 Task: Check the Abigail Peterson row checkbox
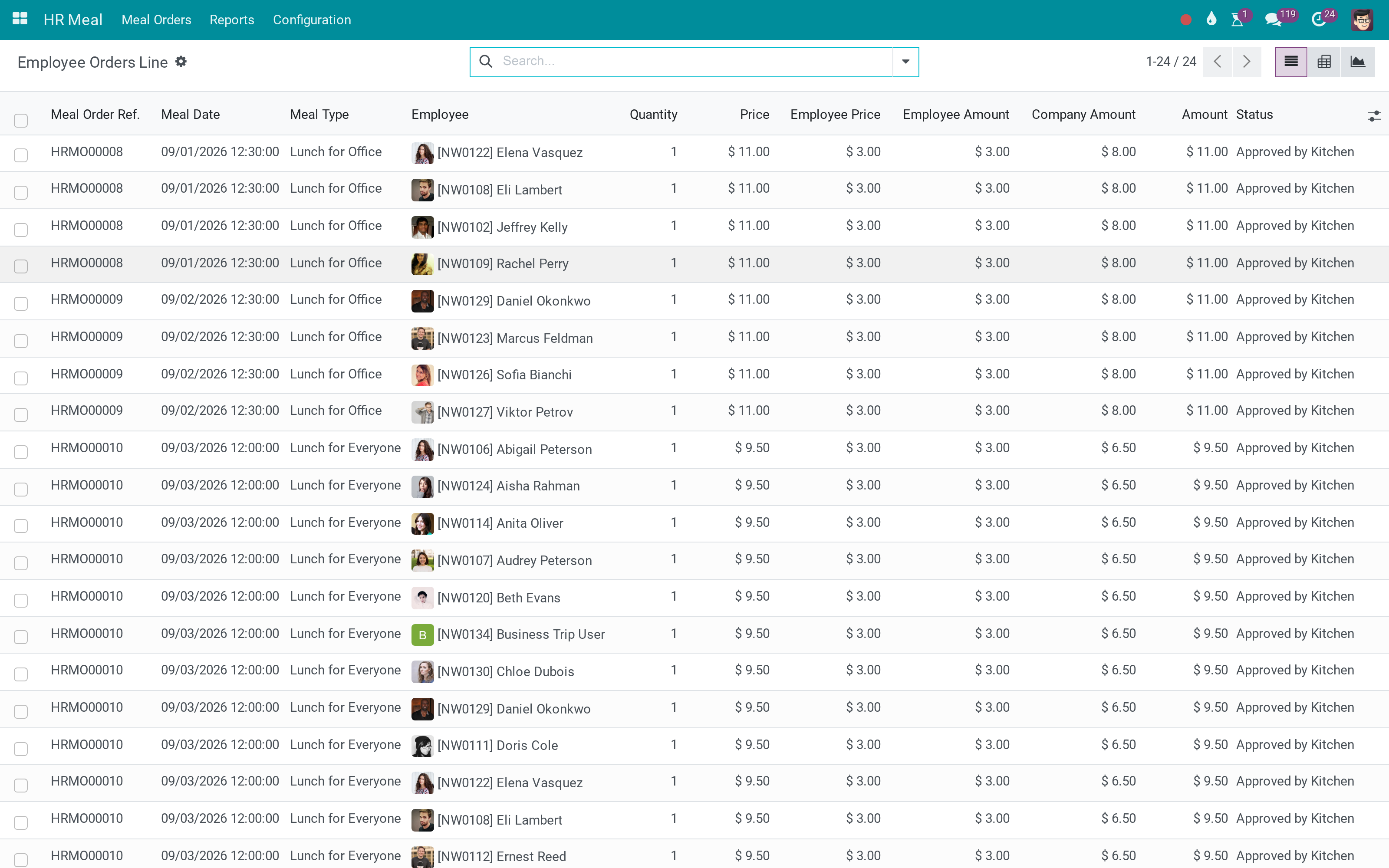21,452
